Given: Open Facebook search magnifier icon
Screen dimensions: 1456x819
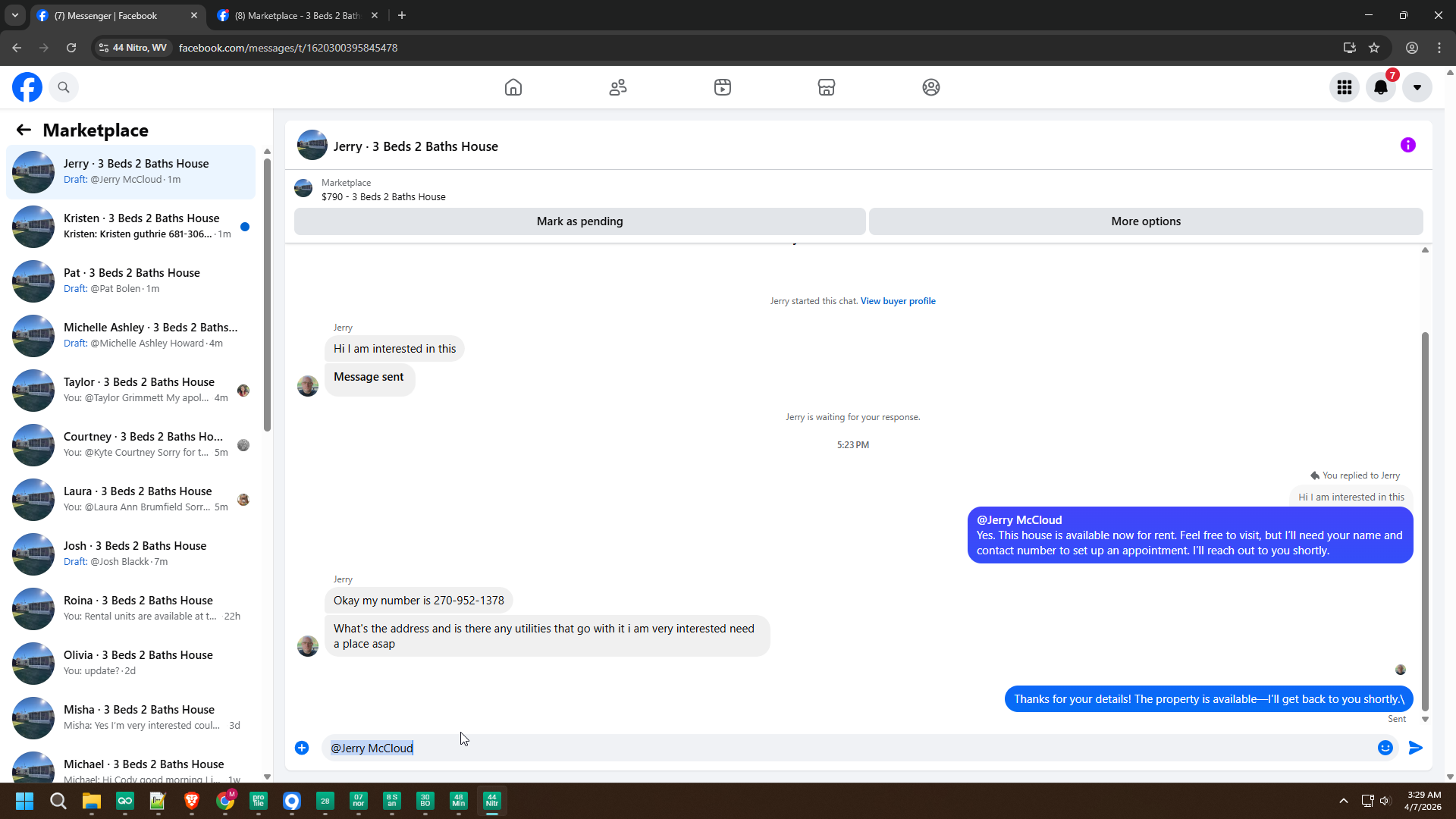Looking at the screenshot, I should (64, 87).
